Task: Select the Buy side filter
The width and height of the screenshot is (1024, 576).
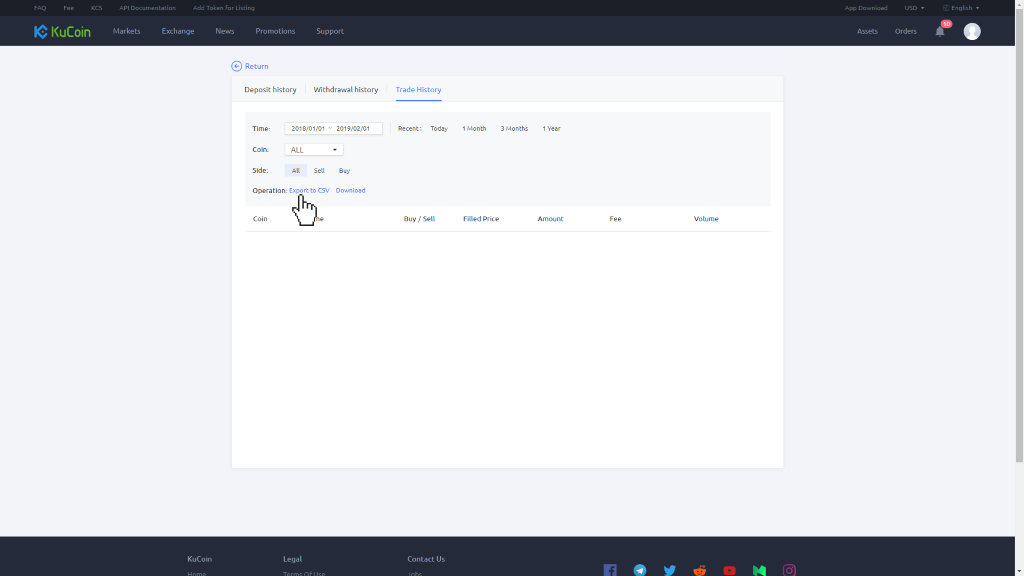Action: [x=344, y=170]
